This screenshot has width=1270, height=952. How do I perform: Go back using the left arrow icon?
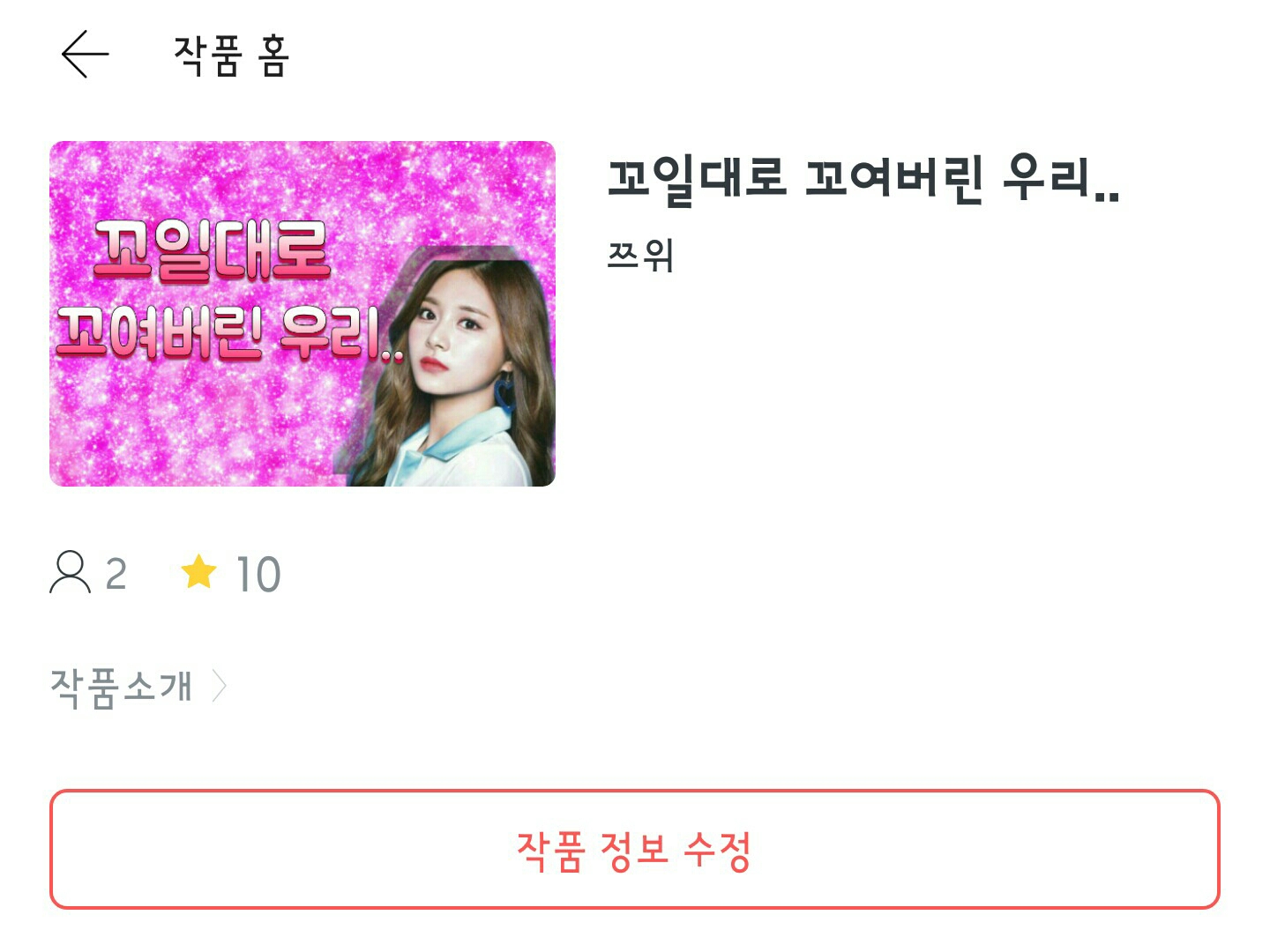point(85,54)
